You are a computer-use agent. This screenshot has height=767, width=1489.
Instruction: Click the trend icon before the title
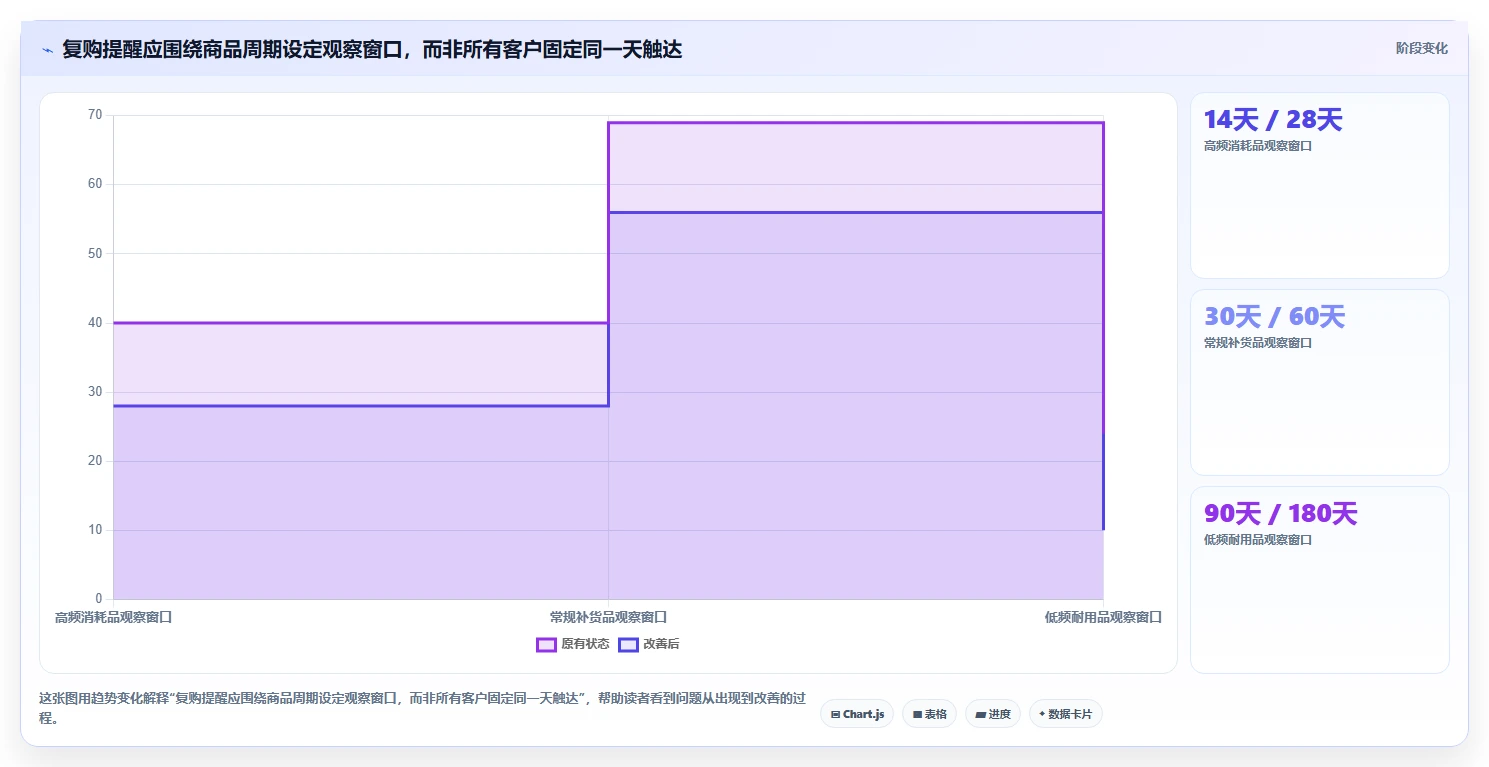pyautogui.click(x=47, y=50)
